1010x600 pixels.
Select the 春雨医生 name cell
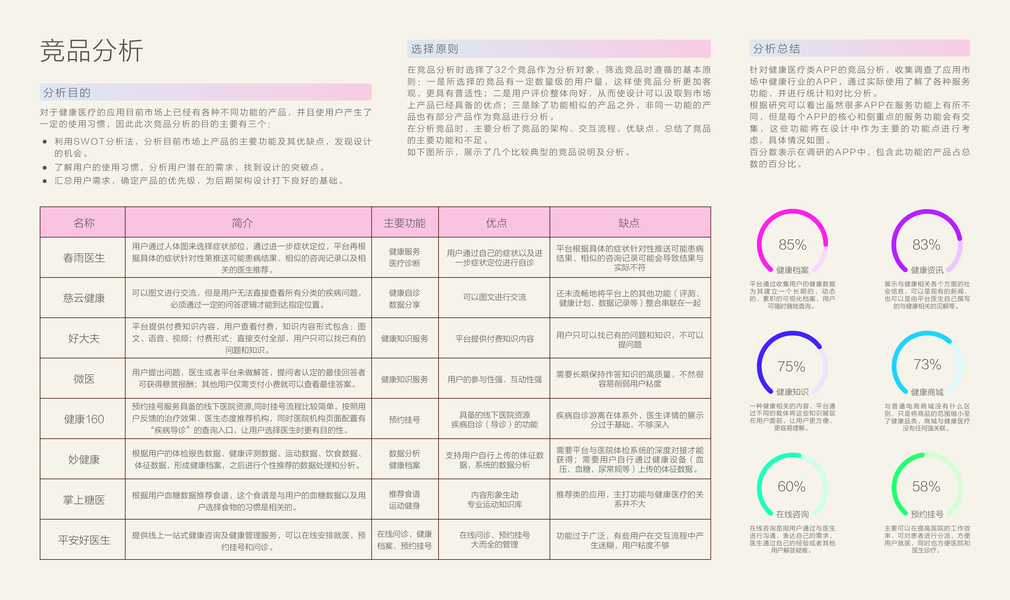83,258
